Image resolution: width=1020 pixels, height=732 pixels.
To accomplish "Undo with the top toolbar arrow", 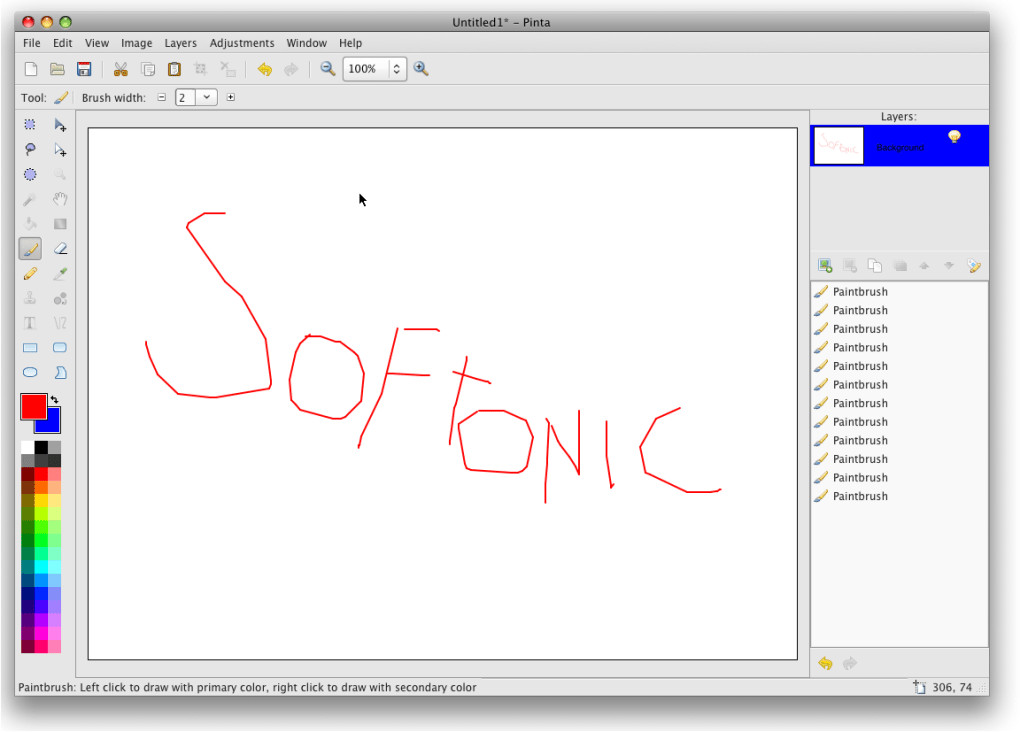I will pos(265,69).
